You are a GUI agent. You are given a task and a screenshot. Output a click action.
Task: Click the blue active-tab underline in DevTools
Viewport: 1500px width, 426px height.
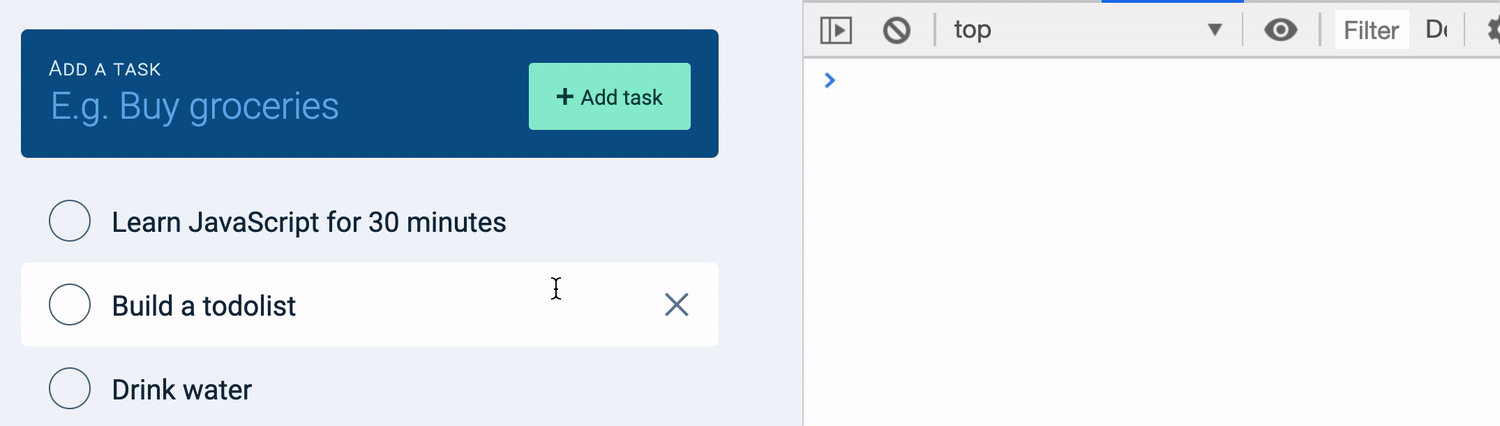(1172, 1)
